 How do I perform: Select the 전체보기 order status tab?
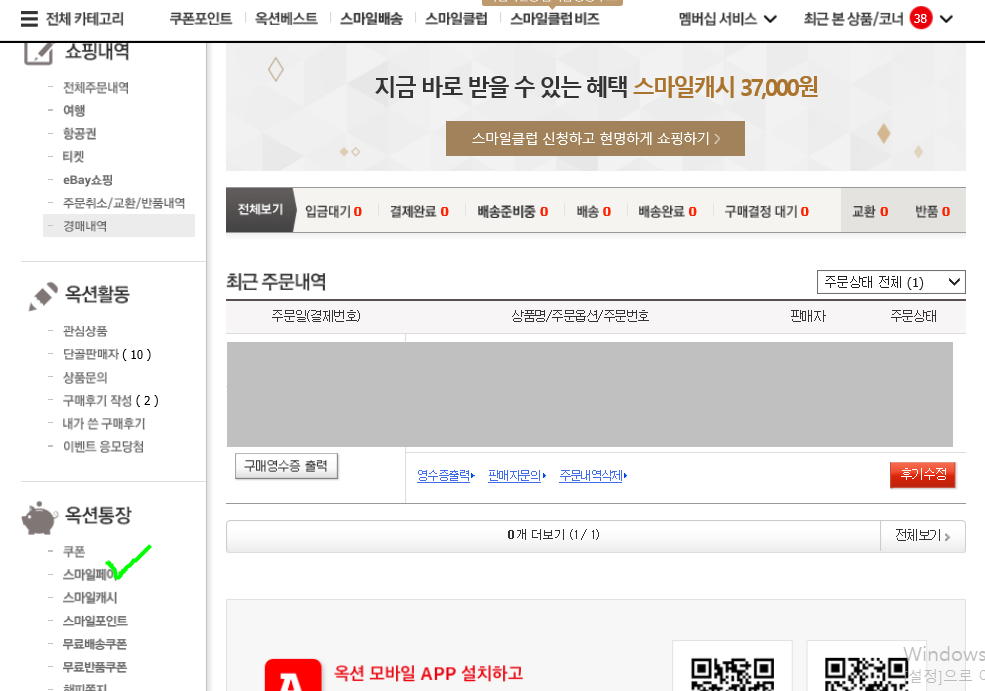click(x=260, y=210)
